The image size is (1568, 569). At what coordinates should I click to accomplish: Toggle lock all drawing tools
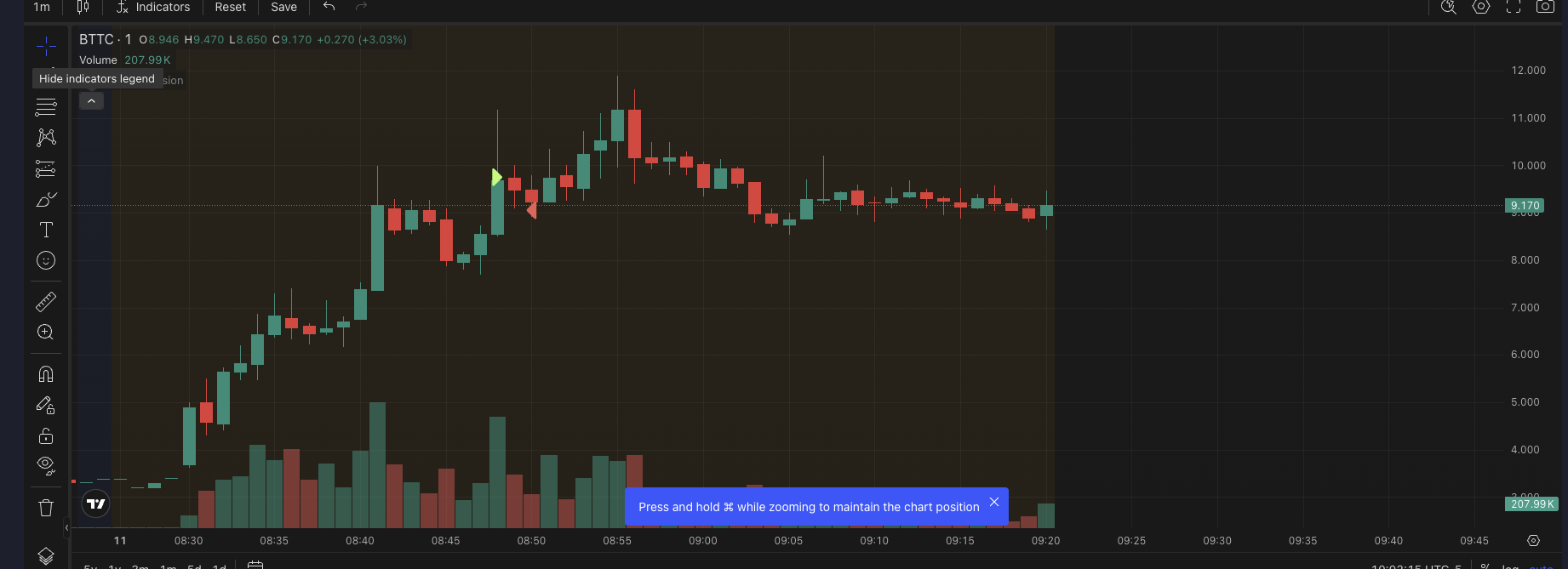coord(46,435)
